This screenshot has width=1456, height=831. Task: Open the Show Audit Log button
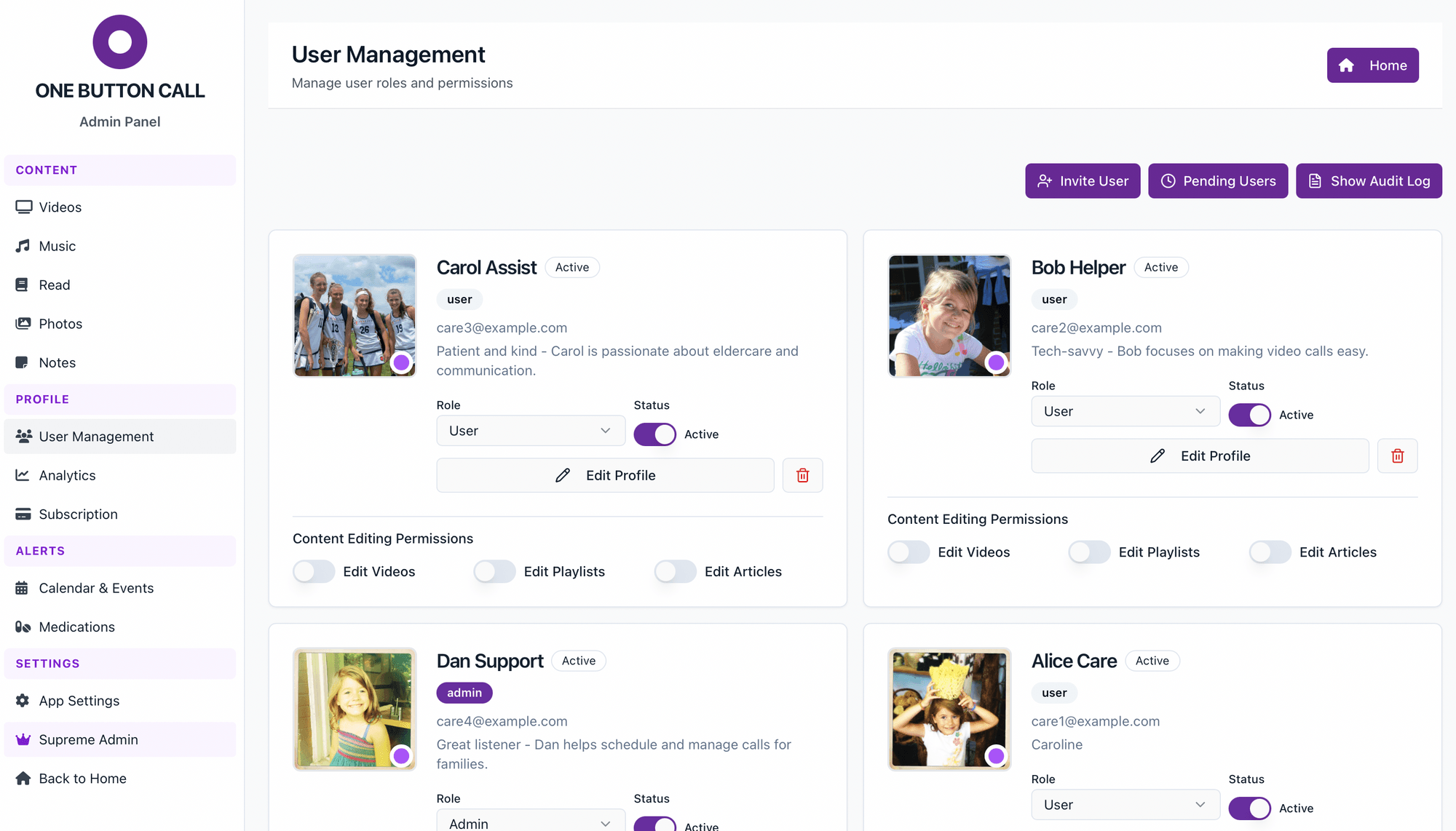(x=1369, y=181)
